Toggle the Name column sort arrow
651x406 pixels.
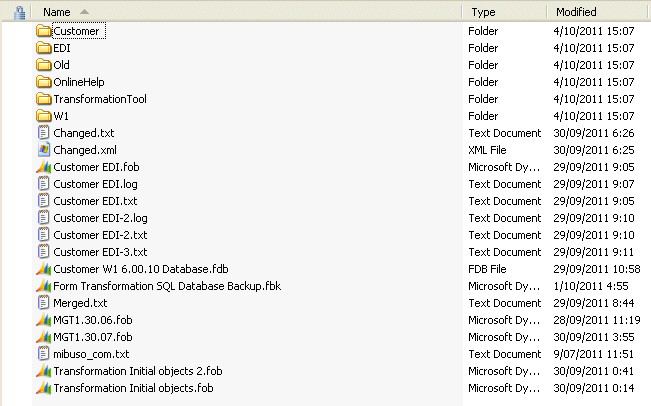[x=83, y=12]
